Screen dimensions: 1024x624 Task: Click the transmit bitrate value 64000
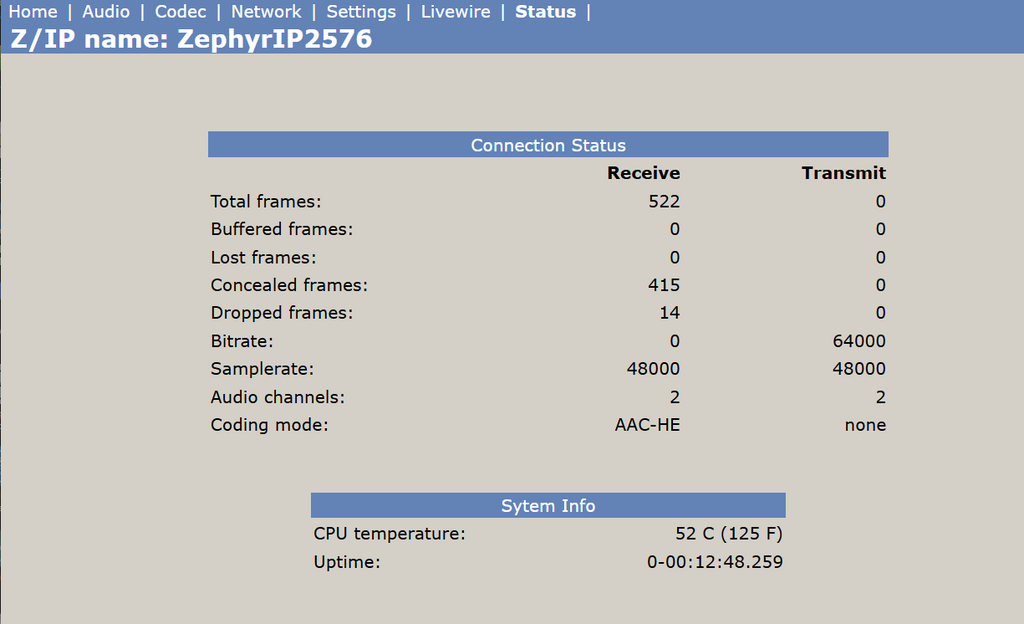coord(859,341)
